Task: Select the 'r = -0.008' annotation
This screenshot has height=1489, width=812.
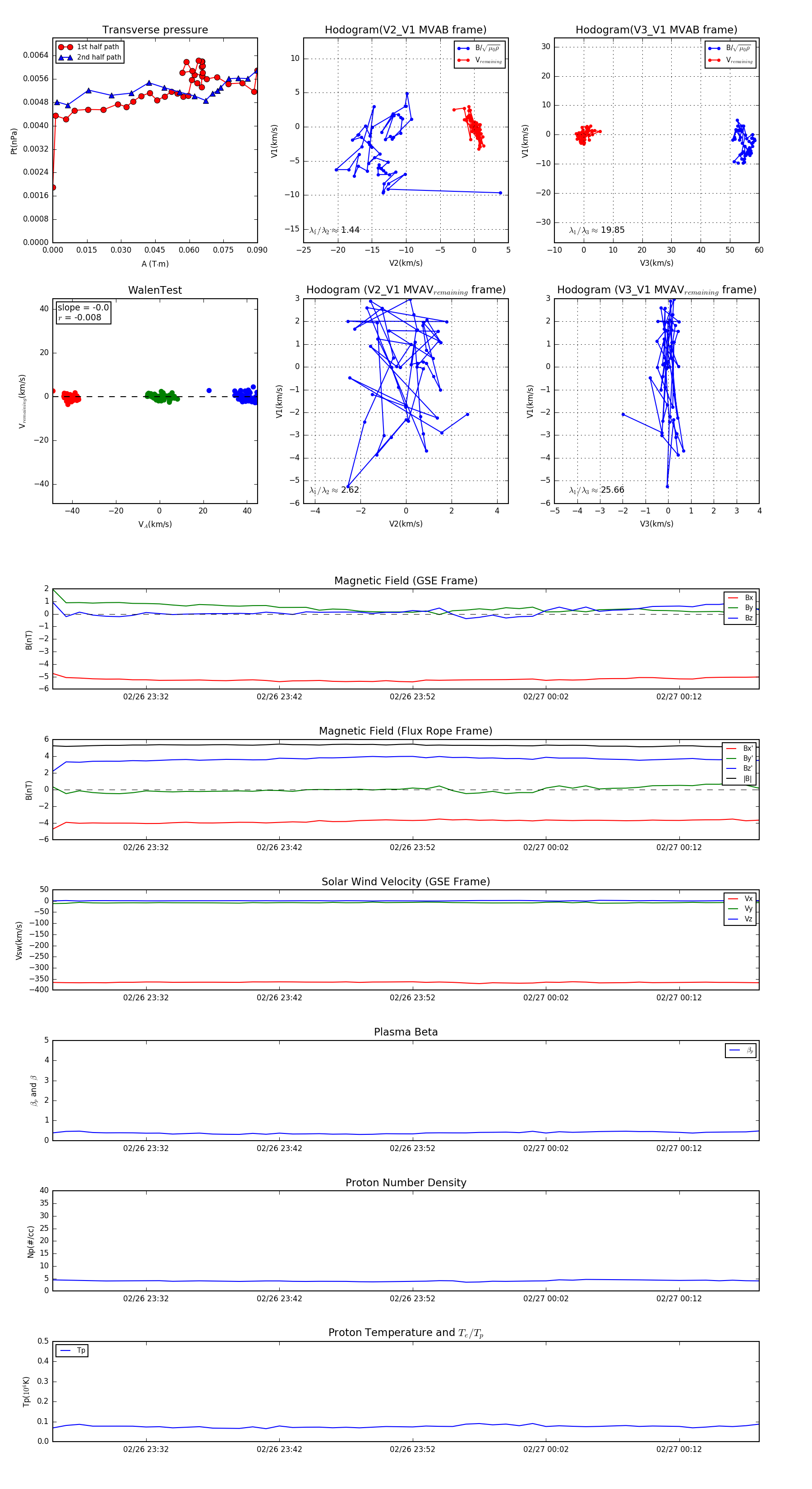Action: pos(79,317)
